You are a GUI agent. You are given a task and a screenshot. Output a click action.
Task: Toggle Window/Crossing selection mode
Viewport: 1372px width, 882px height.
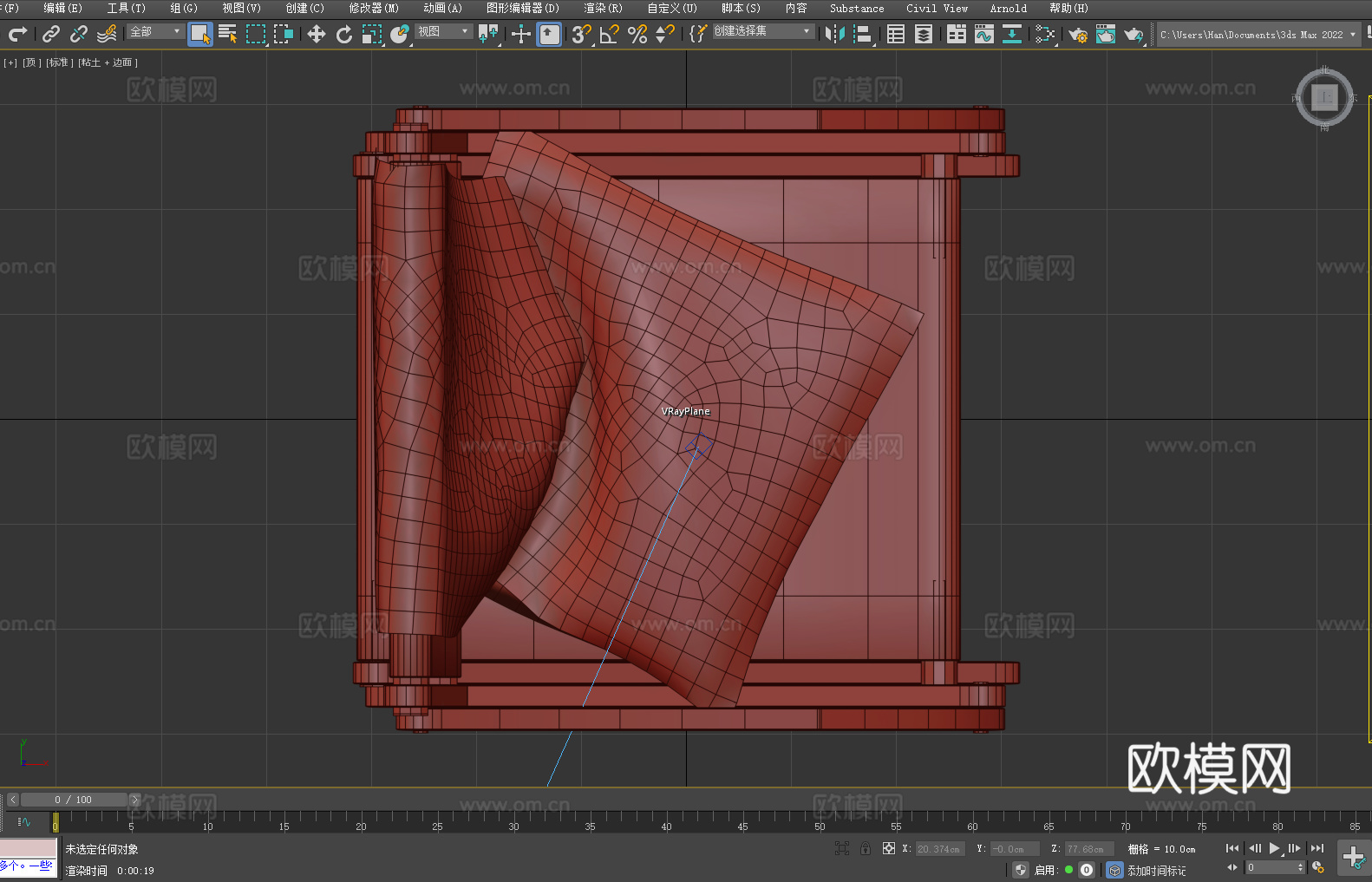(x=284, y=34)
